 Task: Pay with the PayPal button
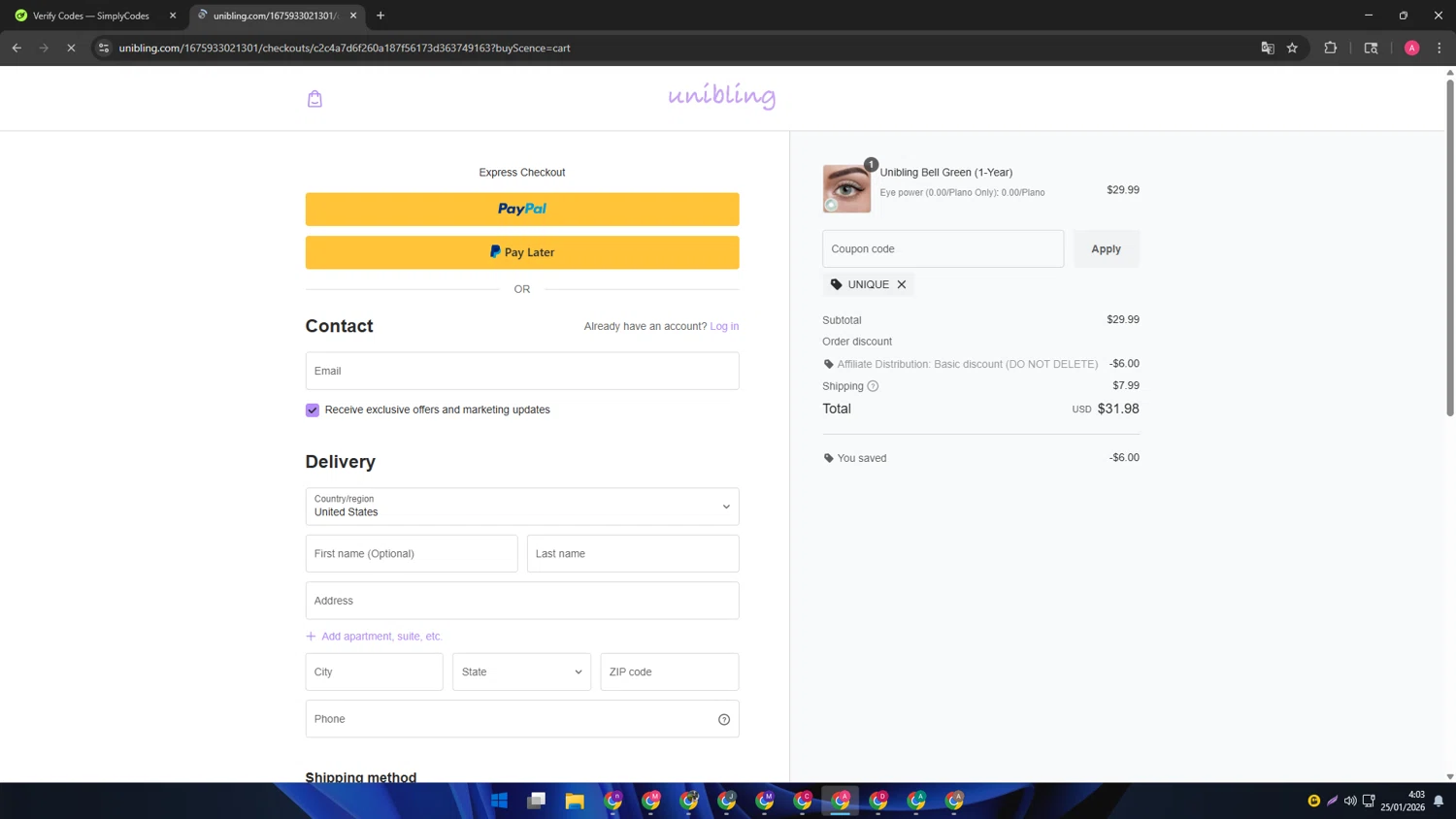point(522,209)
